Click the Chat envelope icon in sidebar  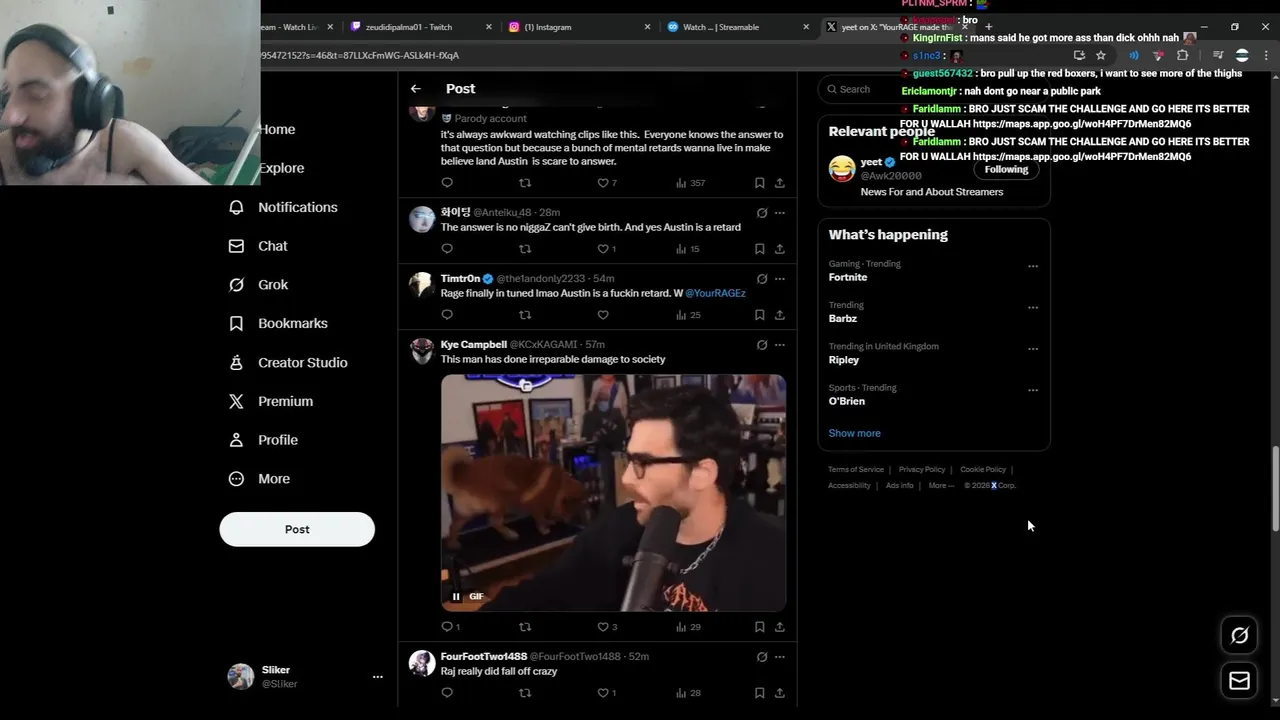click(236, 246)
